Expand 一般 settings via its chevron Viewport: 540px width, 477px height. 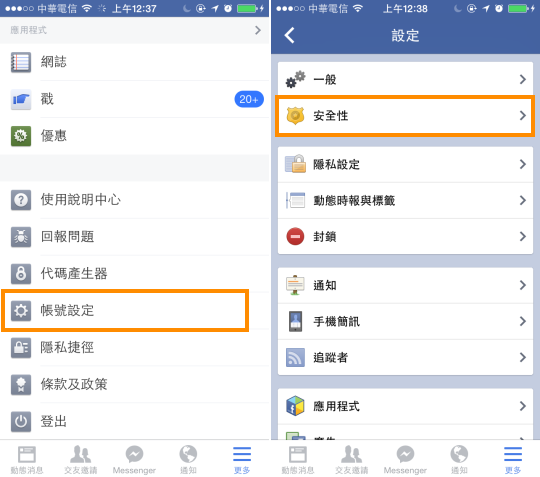coord(522,79)
